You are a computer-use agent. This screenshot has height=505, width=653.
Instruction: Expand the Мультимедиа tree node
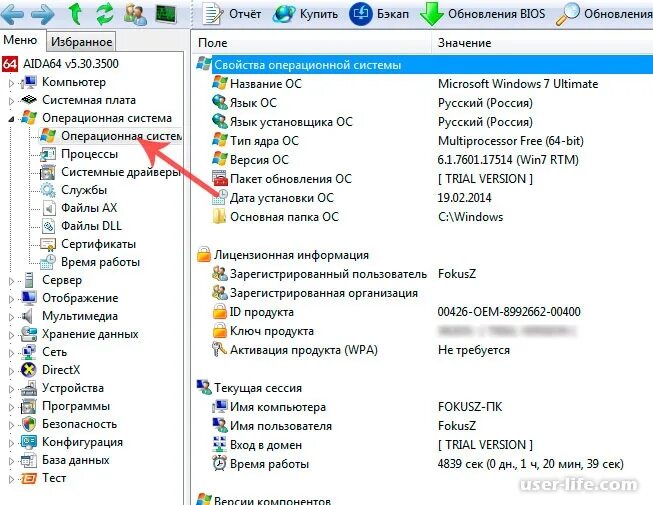click(x=11, y=317)
